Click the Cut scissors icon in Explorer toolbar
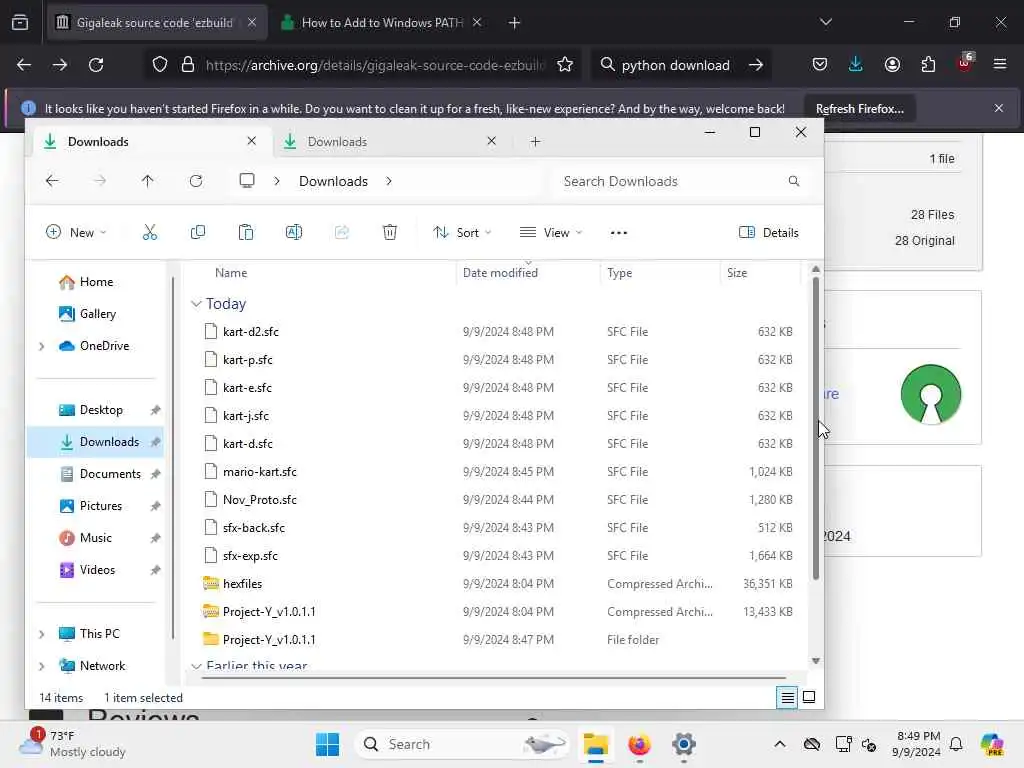 click(150, 232)
